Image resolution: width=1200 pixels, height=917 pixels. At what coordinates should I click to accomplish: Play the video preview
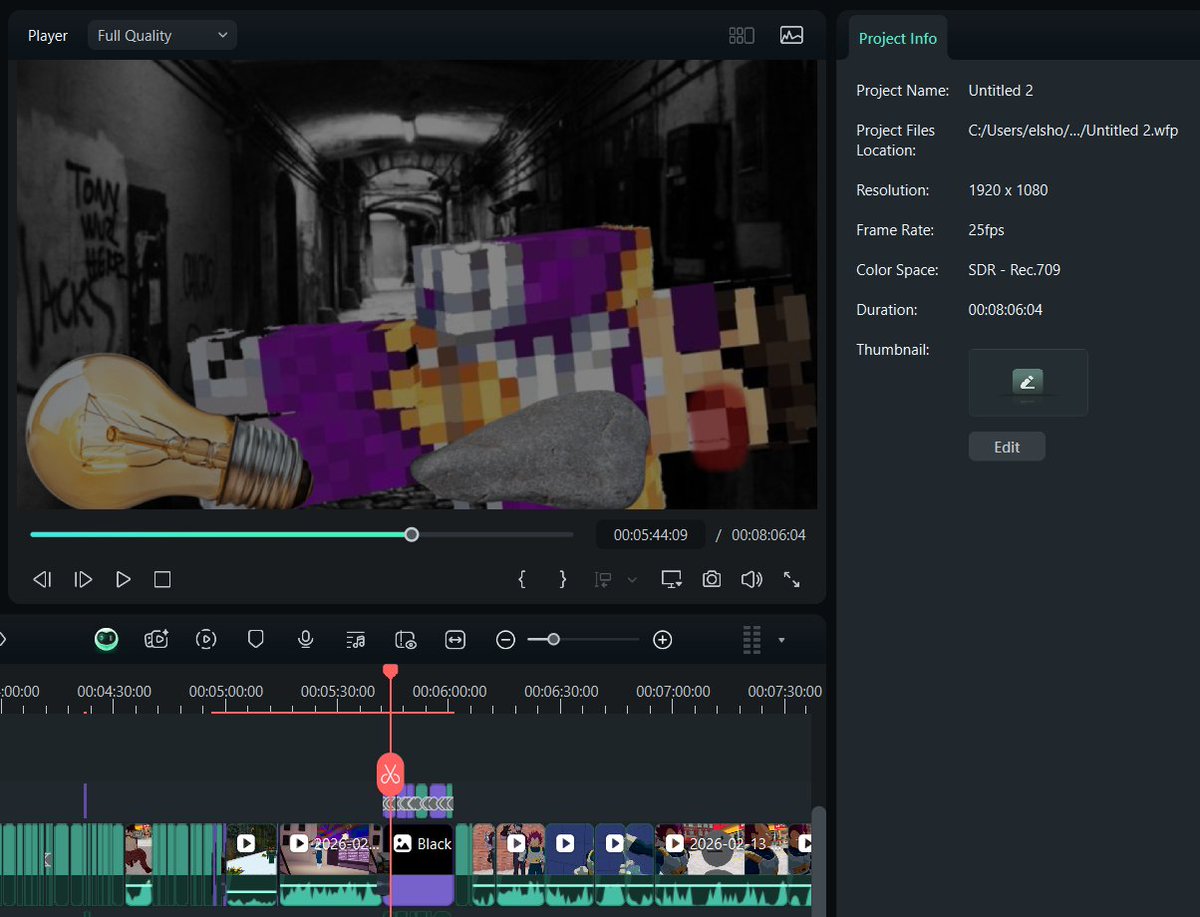pos(123,579)
